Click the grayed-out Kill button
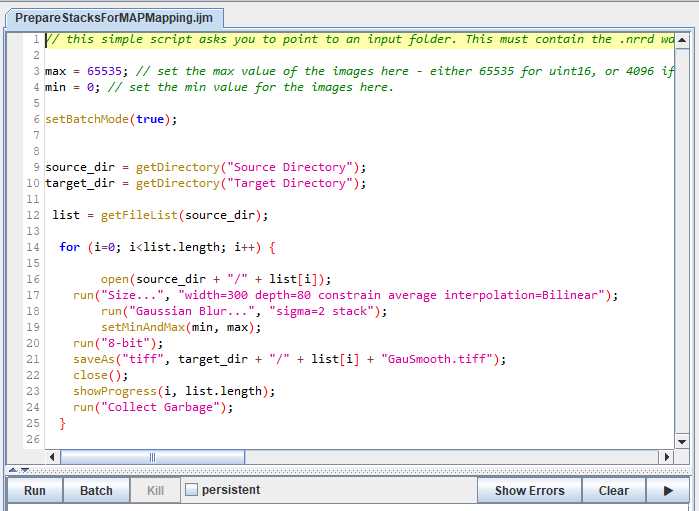The image size is (699, 511). point(155,490)
